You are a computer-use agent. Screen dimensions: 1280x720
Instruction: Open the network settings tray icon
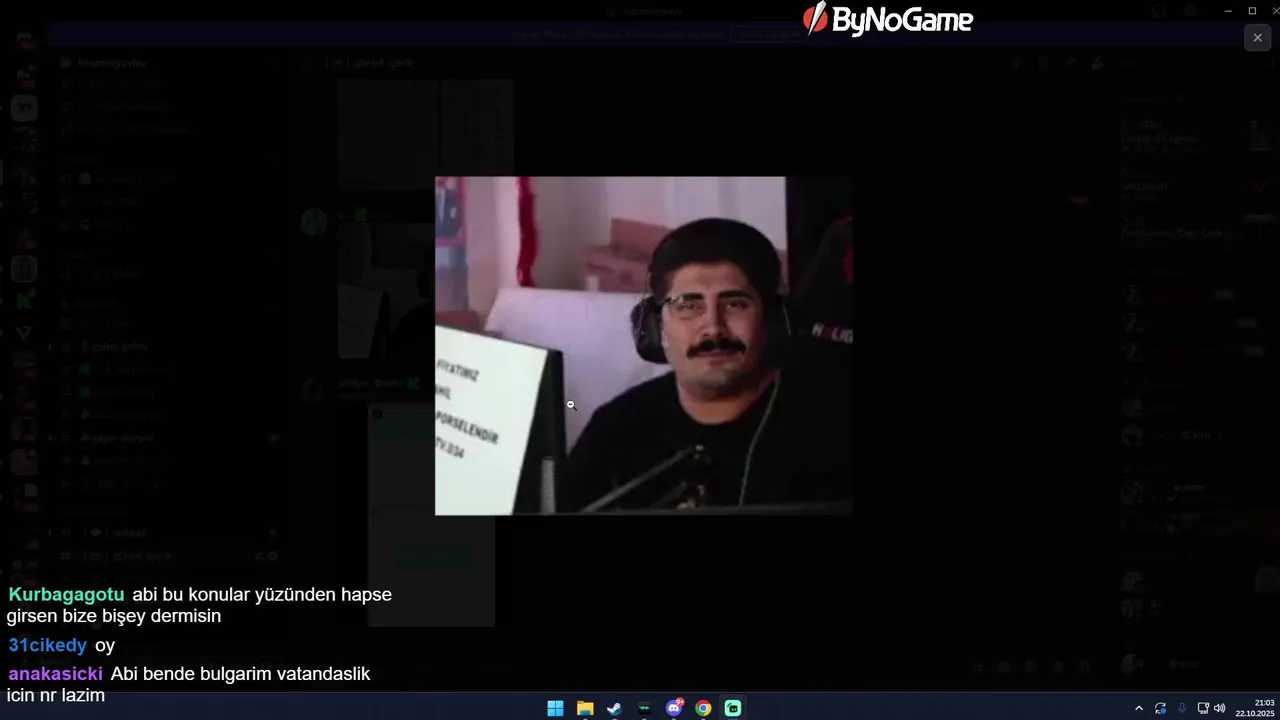click(x=1203, y=708)
